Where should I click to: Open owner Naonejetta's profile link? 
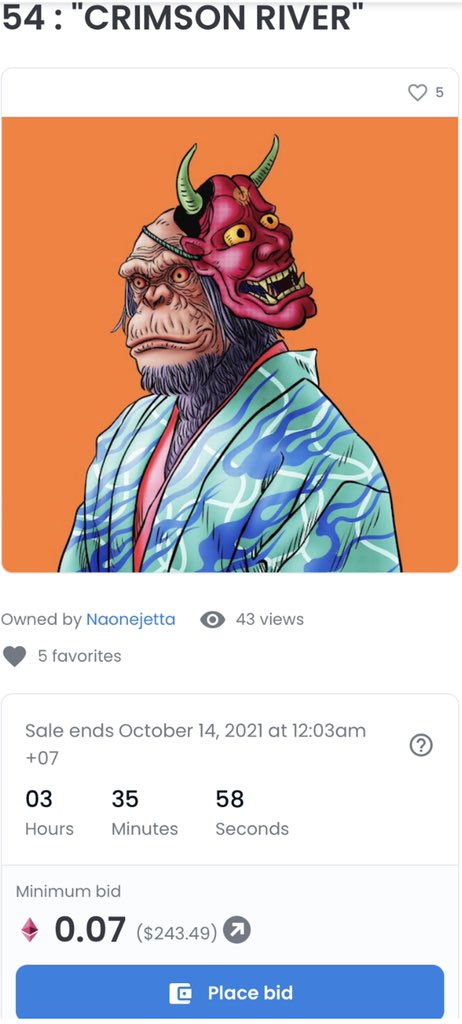[131, 619]
